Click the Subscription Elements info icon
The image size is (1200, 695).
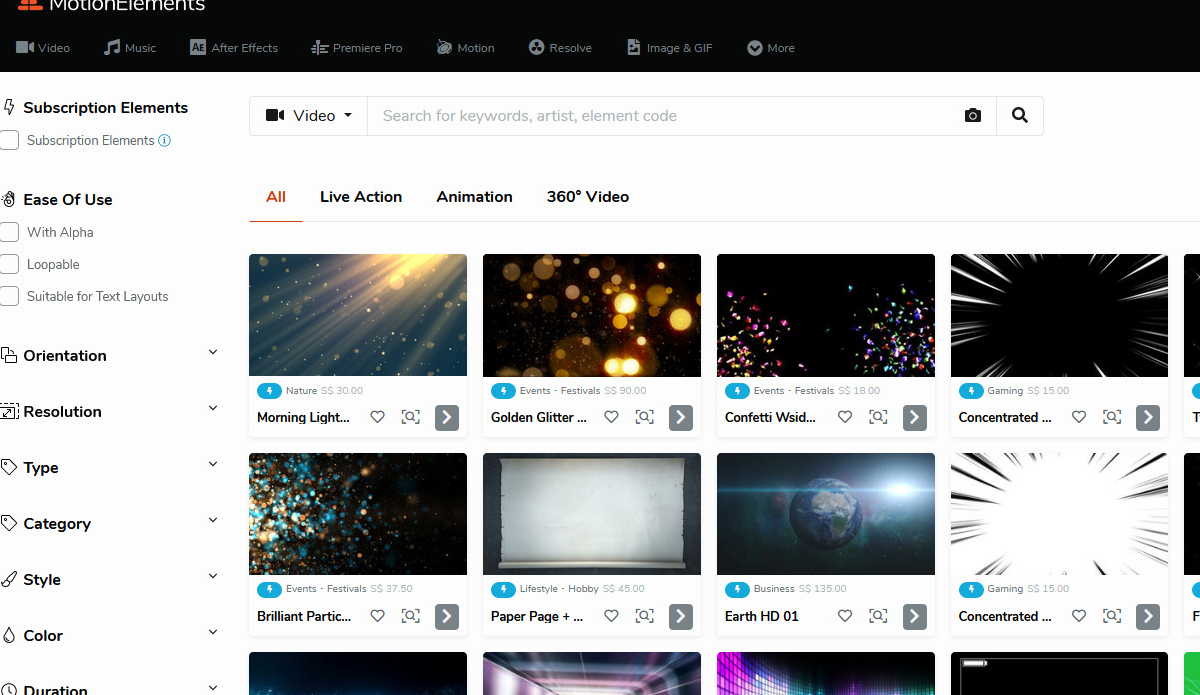(x=165, y=141)
